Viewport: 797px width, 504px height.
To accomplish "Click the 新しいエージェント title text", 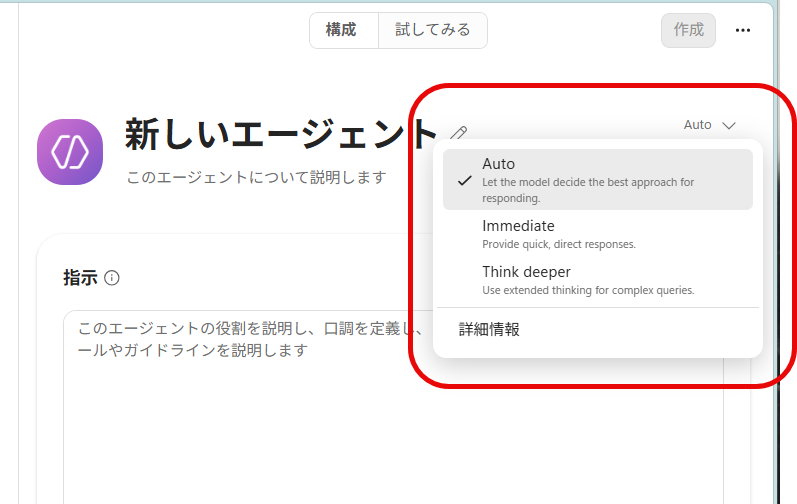I will [x=281, y=135].
